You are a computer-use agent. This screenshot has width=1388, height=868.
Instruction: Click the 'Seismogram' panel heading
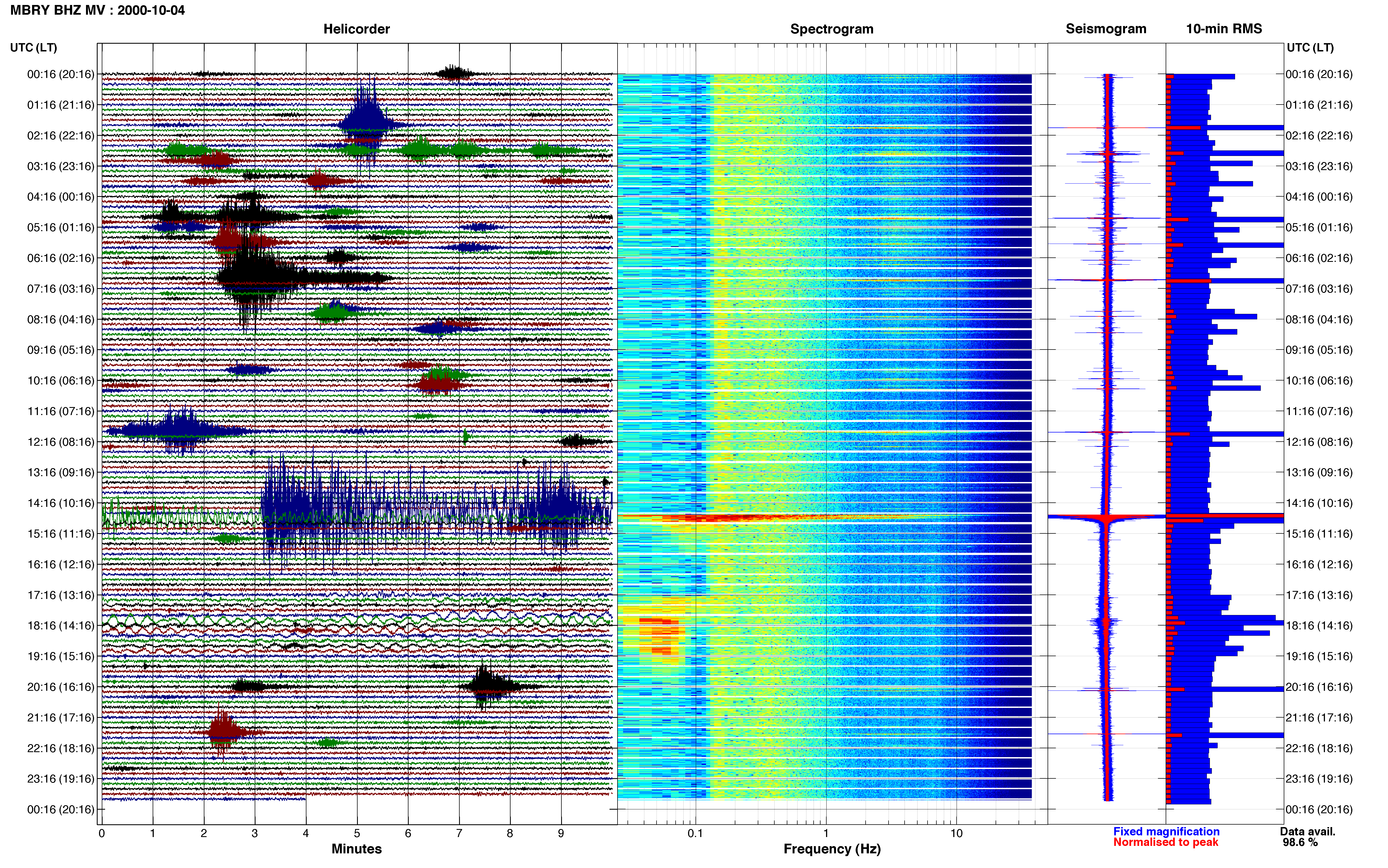(x=1106, y=29)
